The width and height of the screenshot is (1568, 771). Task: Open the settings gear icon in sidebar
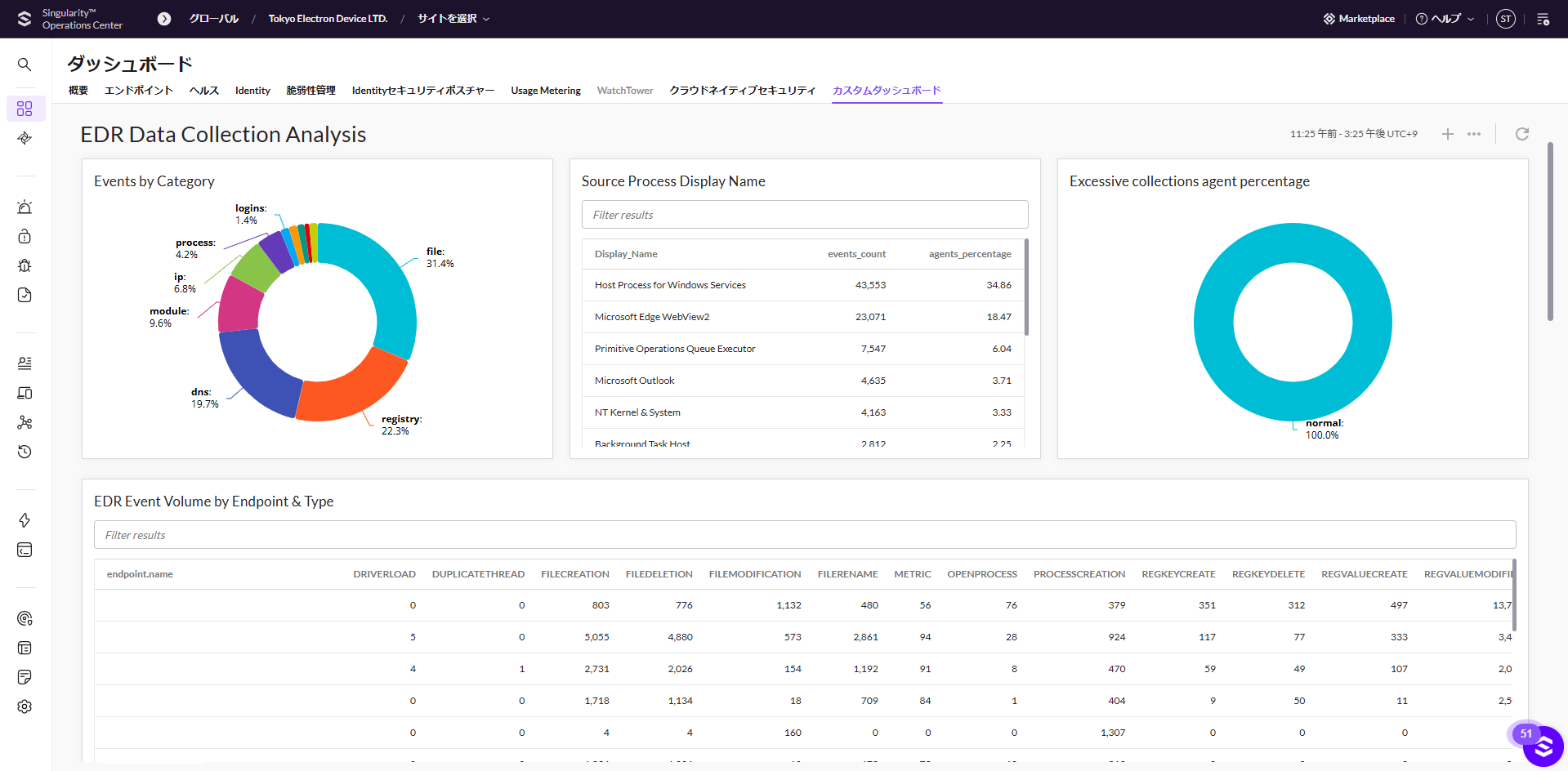(25, 706)
